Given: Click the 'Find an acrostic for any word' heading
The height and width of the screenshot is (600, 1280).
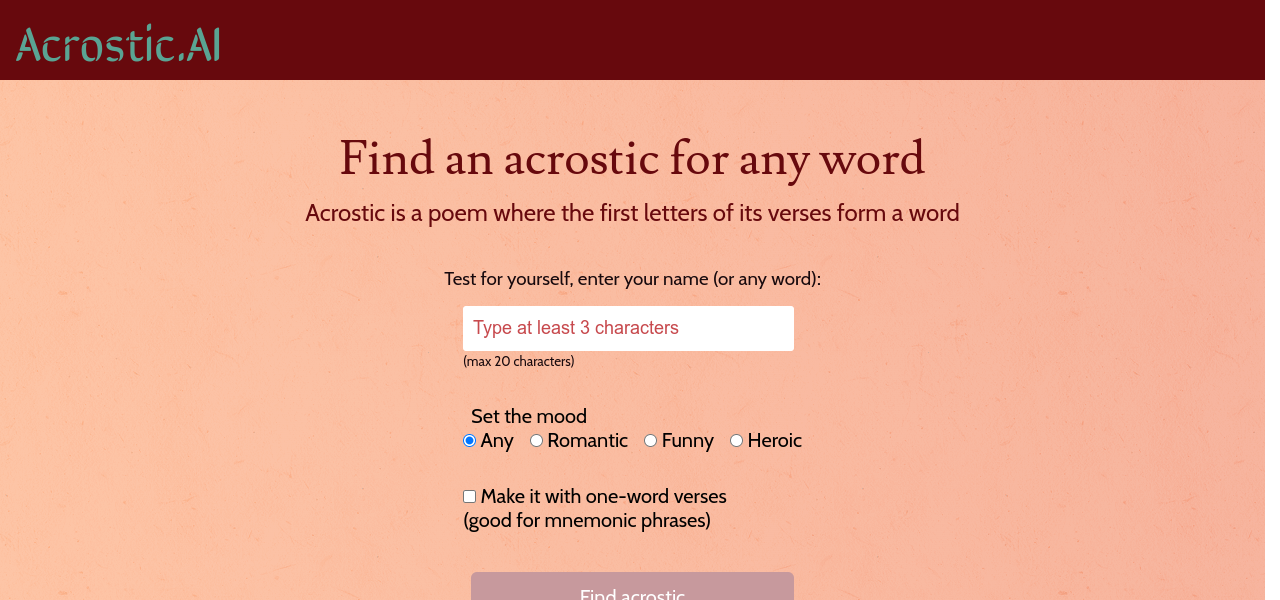Looking at the screenshot, I should click(632, 158).
